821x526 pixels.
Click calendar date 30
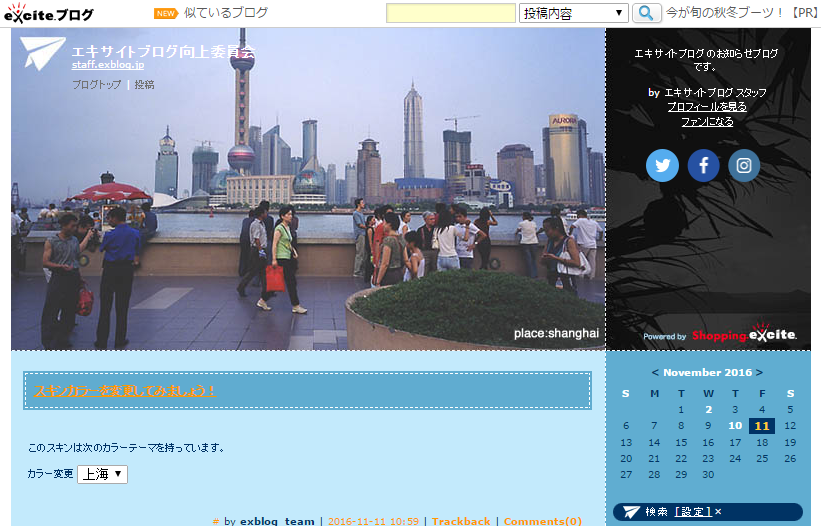(x=708, y=475)
